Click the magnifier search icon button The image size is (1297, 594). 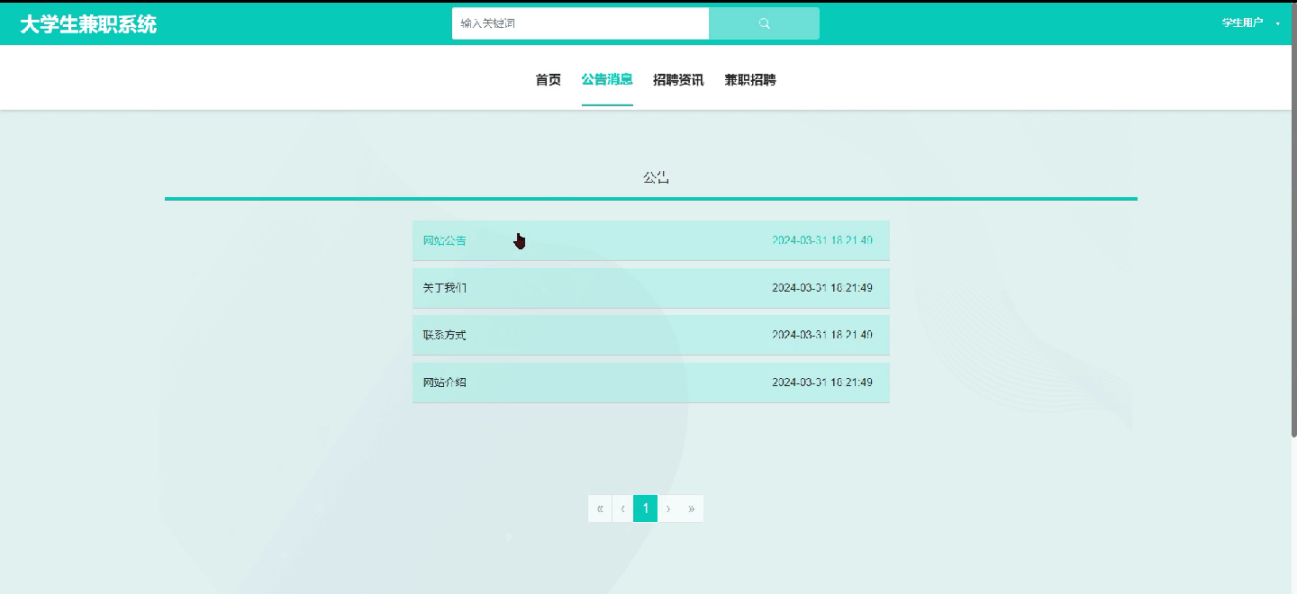point(764,23)
